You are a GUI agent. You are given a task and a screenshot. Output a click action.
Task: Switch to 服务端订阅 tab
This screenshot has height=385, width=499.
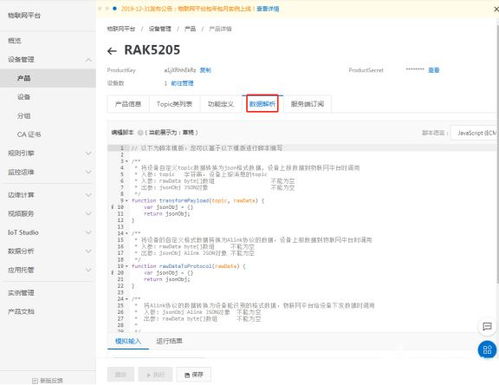click(307, 104)
